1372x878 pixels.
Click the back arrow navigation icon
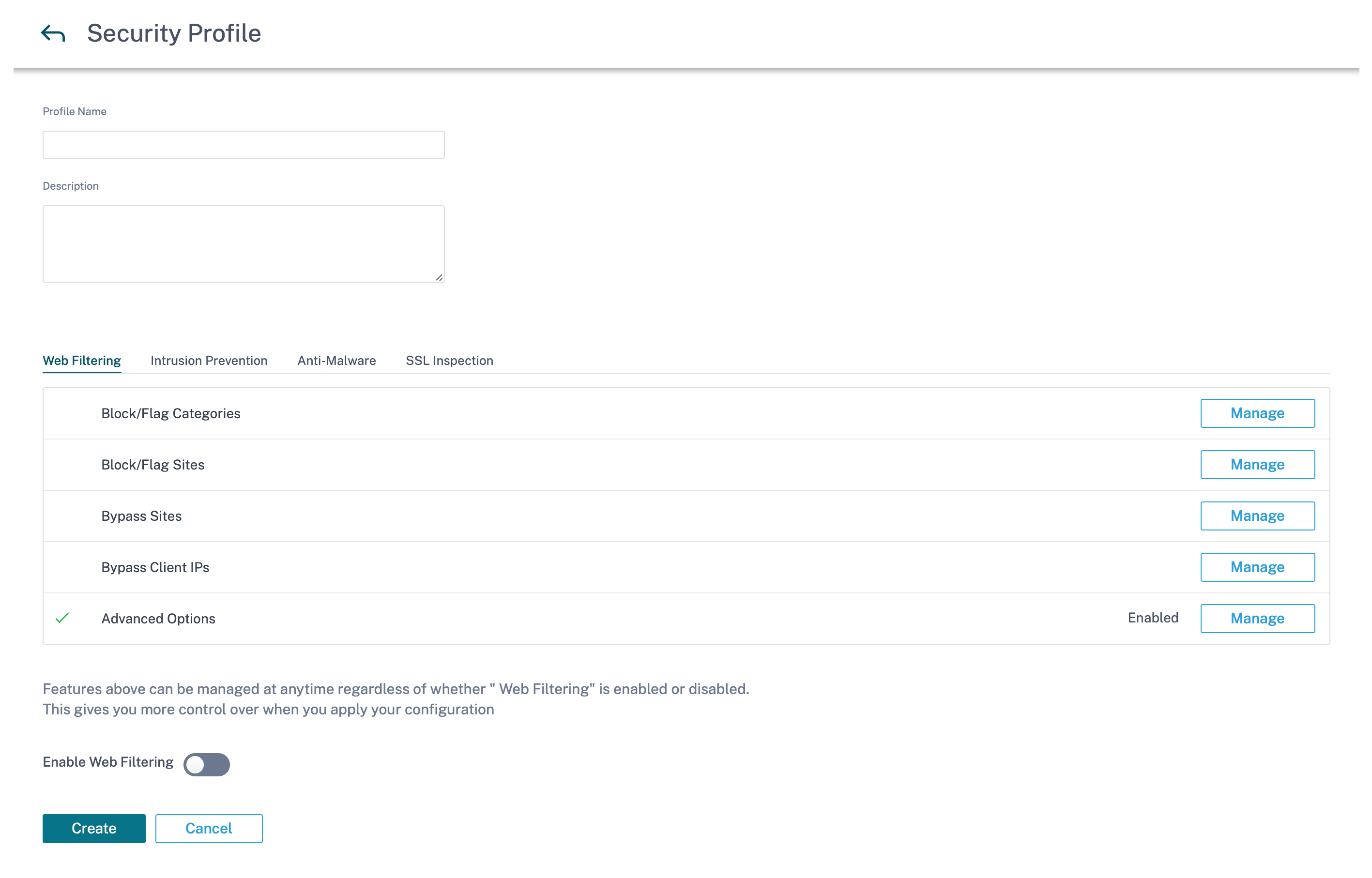pyautogui.click(x=51, y=32)
